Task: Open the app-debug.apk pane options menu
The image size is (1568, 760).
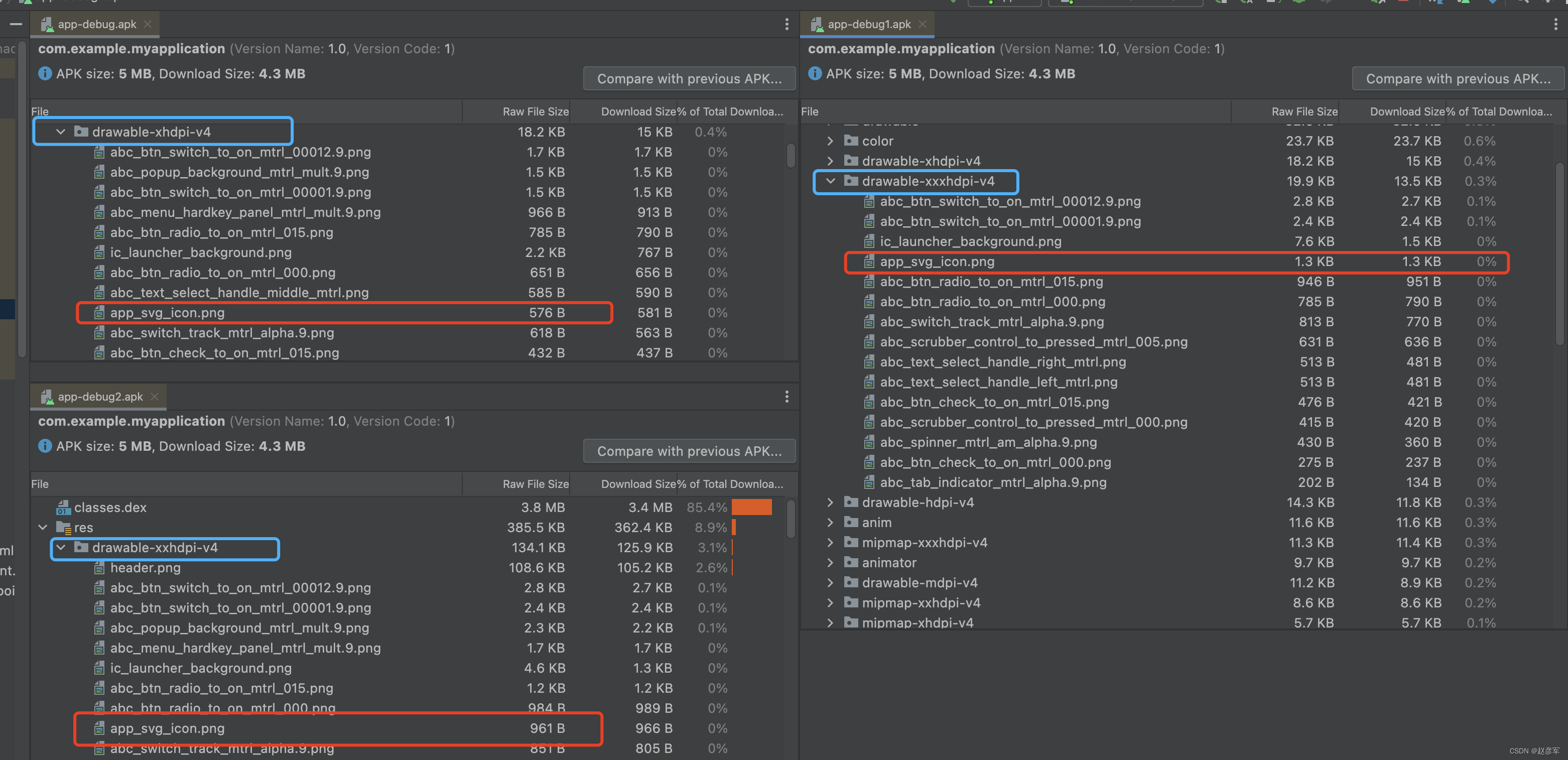Action: tap(787, 25)
